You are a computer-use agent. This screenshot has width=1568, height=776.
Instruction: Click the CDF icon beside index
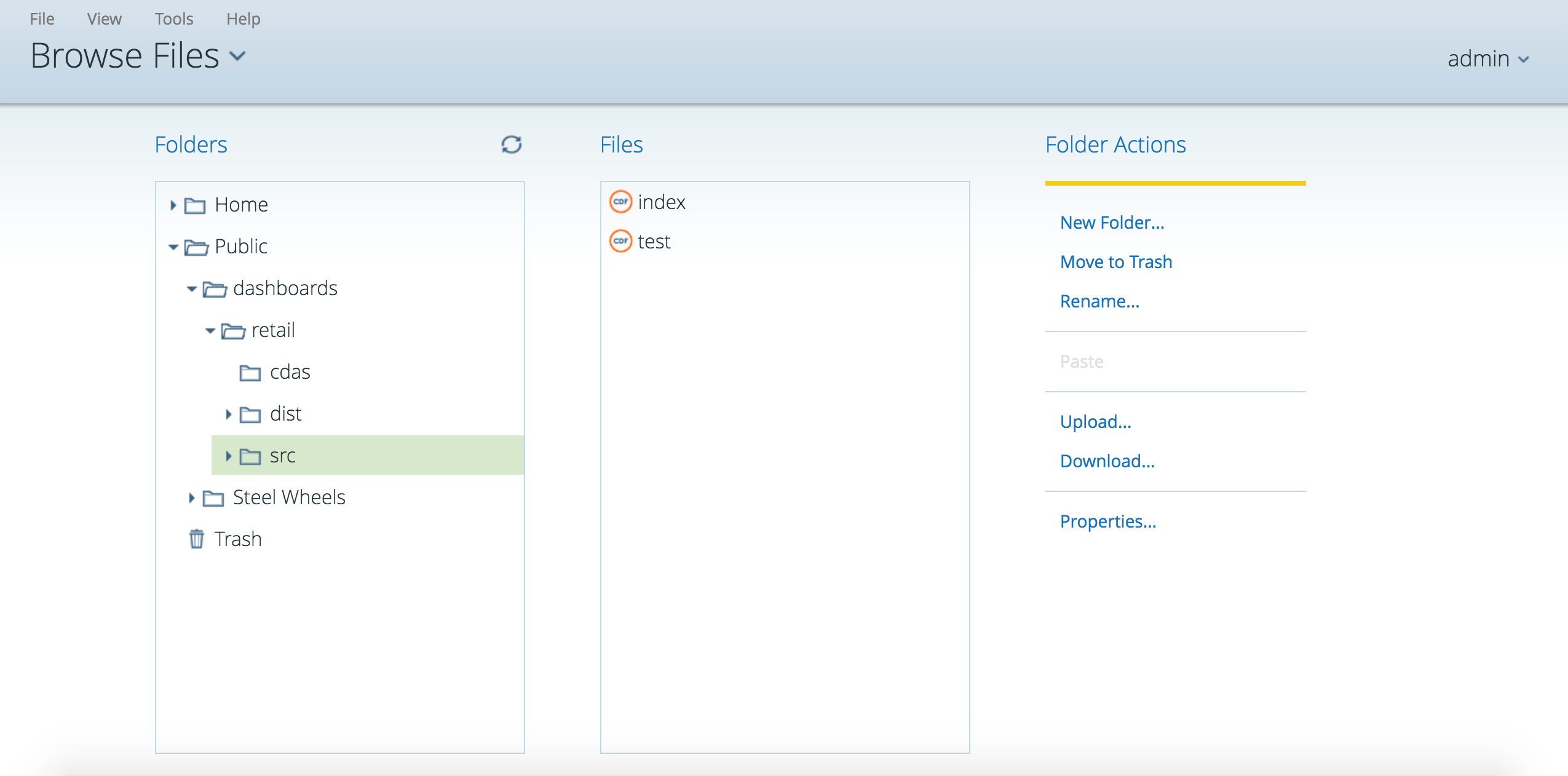pyautogui.click(x=620, y=202)
